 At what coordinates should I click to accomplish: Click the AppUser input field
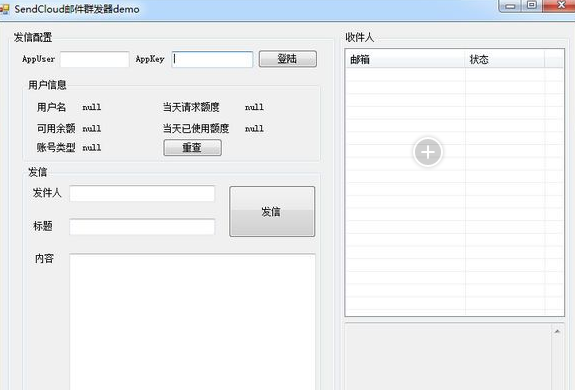click(x=95, y=59)
